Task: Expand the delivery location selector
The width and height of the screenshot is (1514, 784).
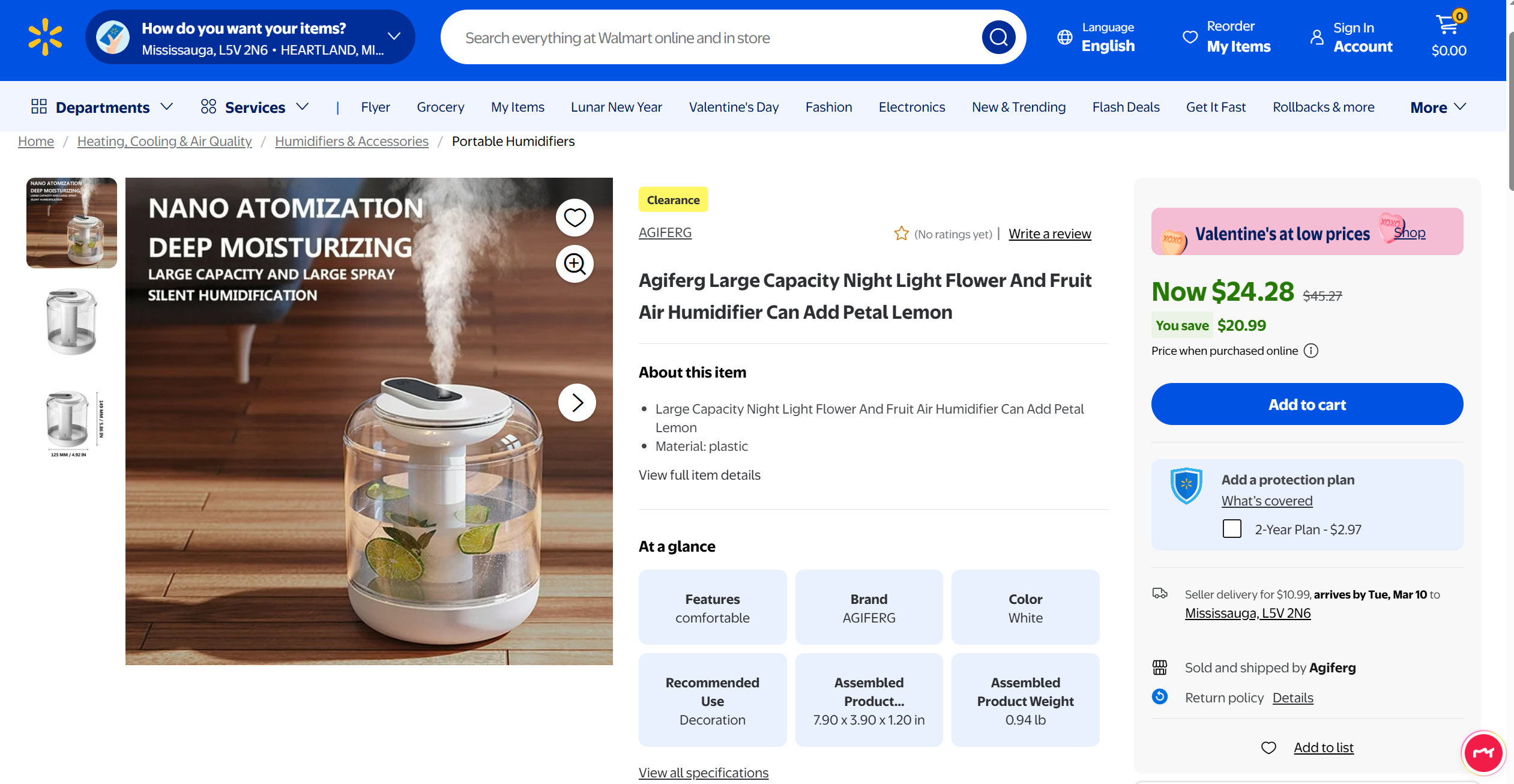Action: 250,37
